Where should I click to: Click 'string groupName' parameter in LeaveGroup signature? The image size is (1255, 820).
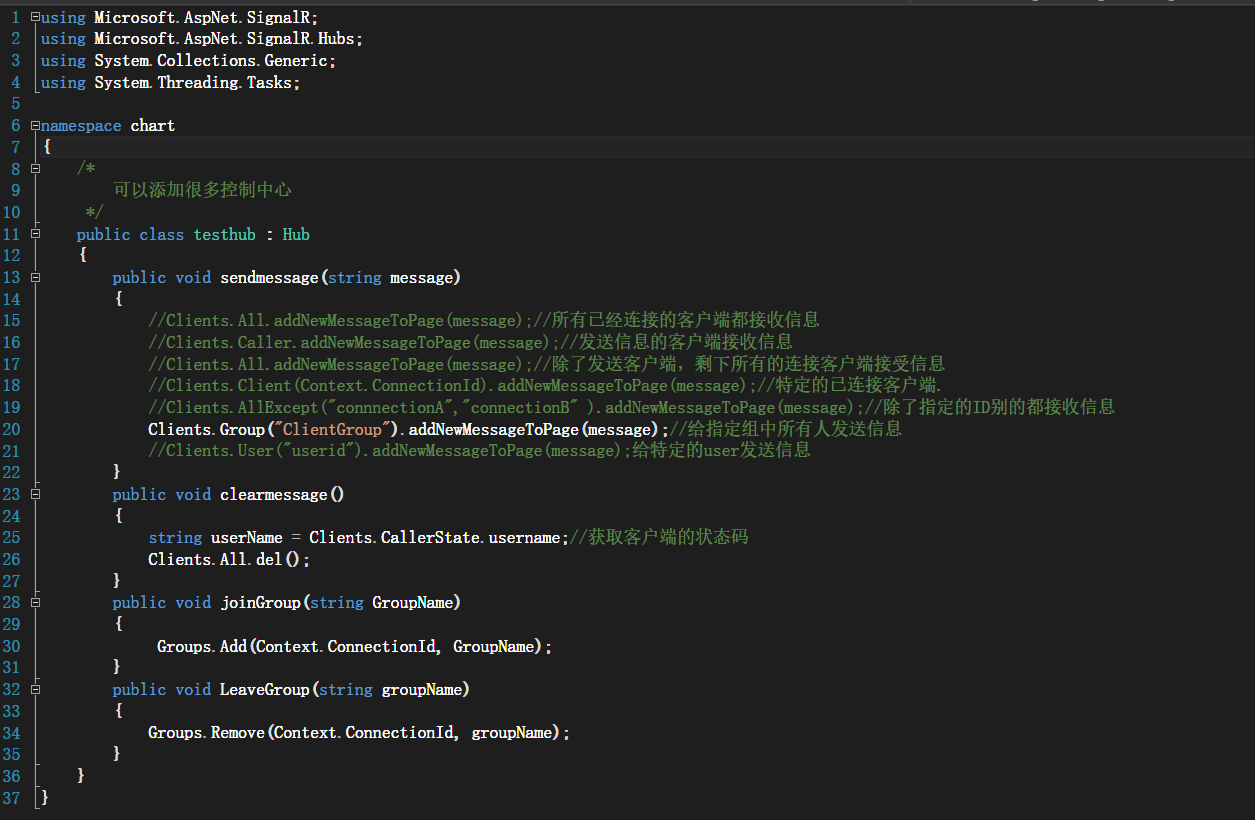click(390, 690)
